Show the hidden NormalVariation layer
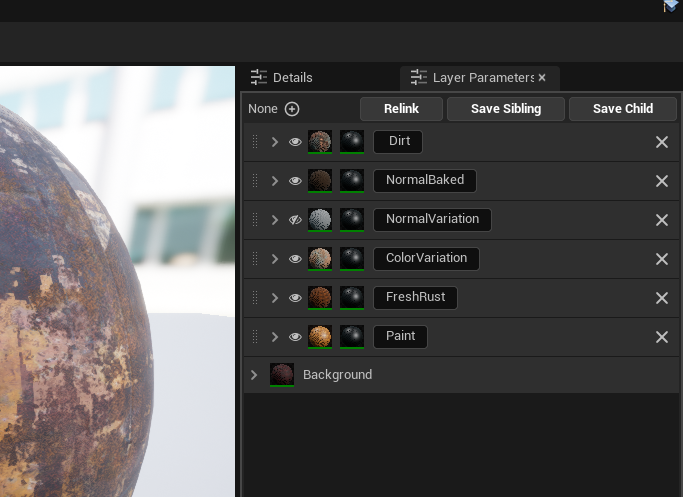 295,220
